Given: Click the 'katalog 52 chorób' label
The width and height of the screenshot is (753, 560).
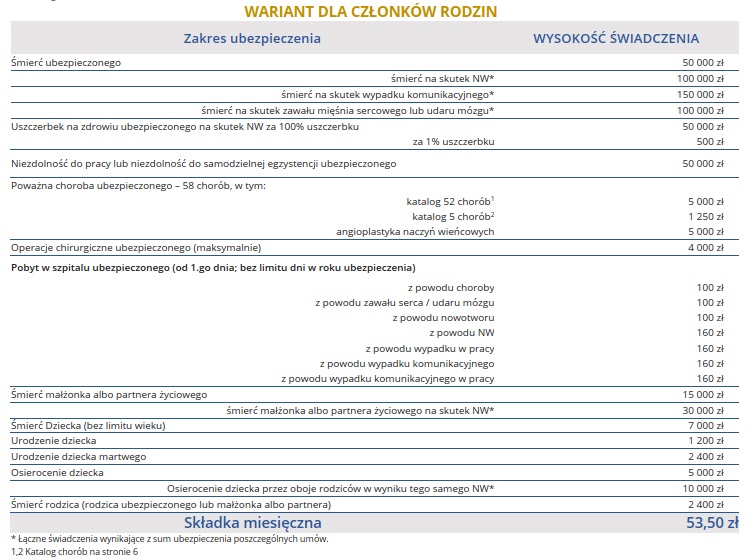Looking at the screenshot, I should tap(450, 201).
